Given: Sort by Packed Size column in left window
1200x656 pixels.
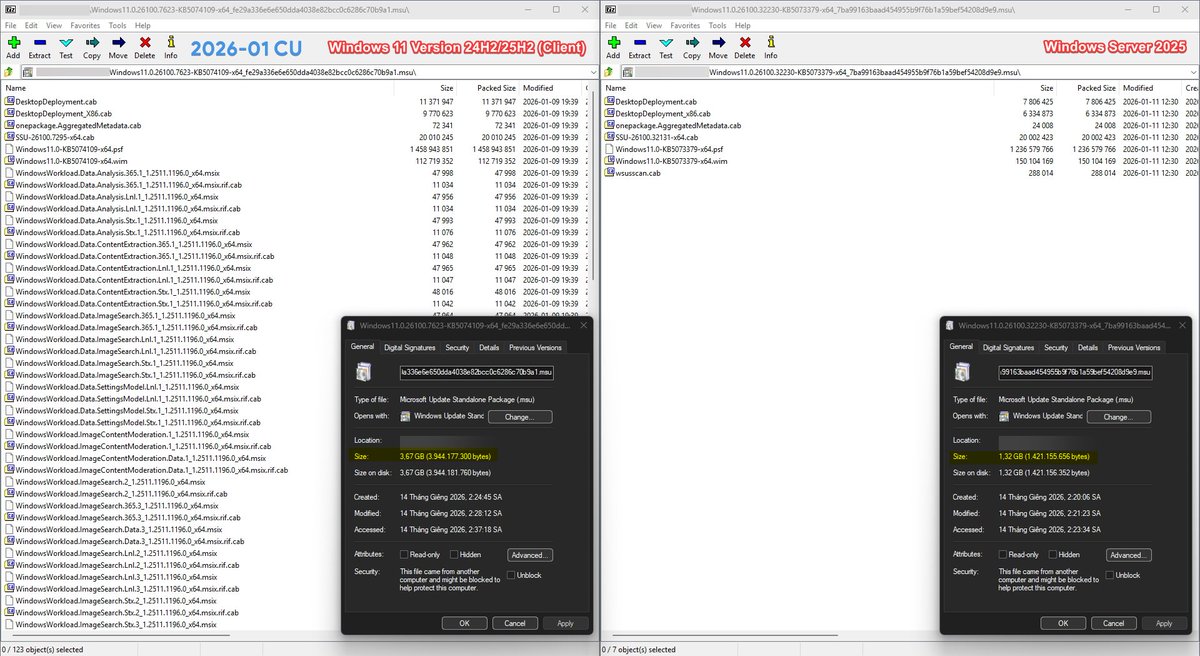Looking at the screenshot, I should point(494,88).
